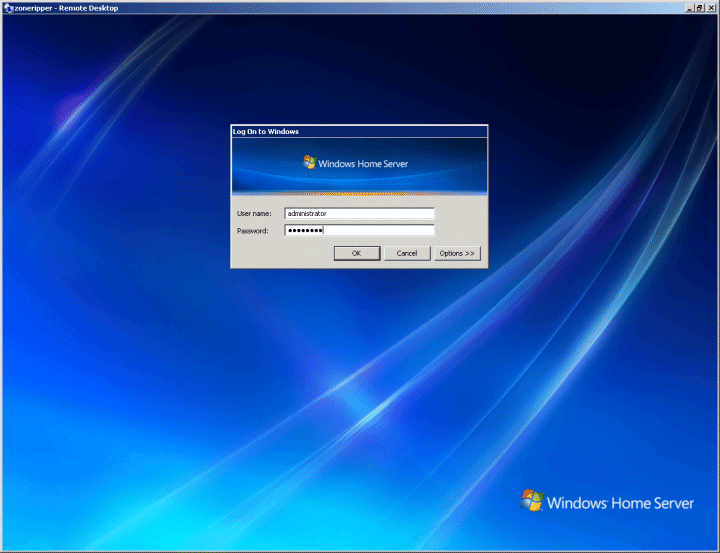Screen dimensions: 720x553
Task: Click the Remote Desktop icon in the title bar
Action: pyautogui.click(x=8, y=8)
